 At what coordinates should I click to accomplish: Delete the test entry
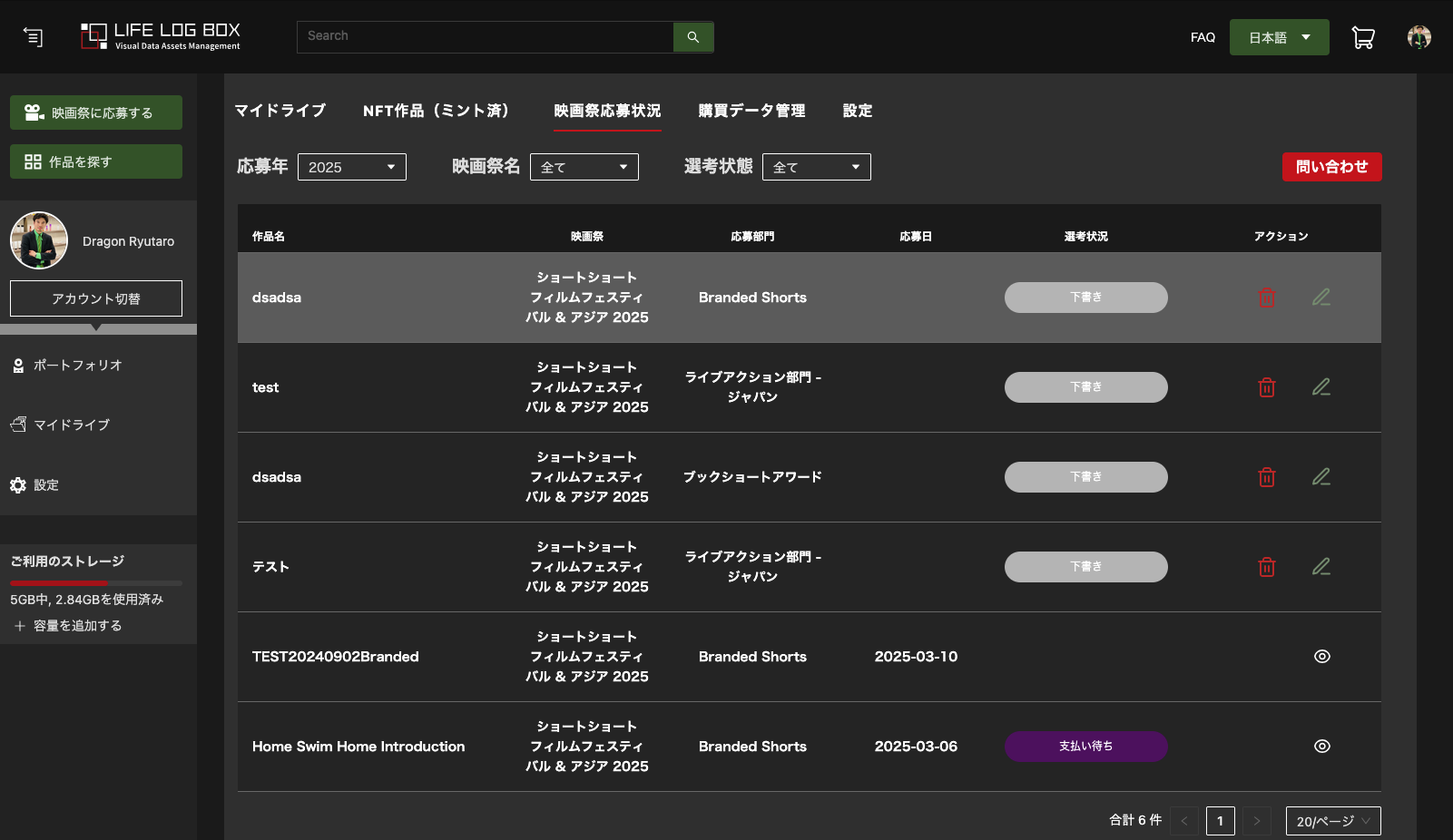point(1267,387)
